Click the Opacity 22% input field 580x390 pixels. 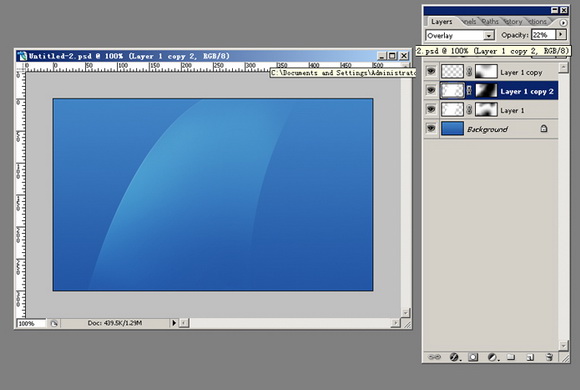coord(543,35)
